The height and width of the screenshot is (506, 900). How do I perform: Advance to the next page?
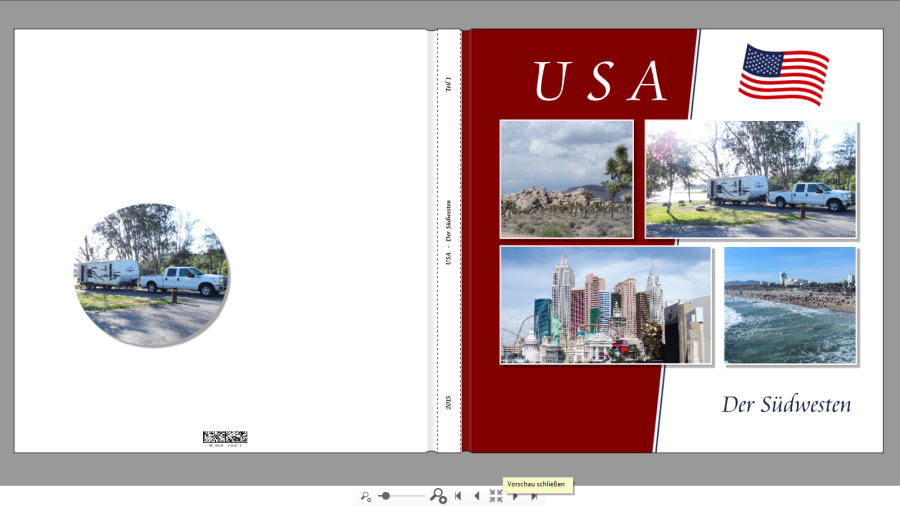516,496
